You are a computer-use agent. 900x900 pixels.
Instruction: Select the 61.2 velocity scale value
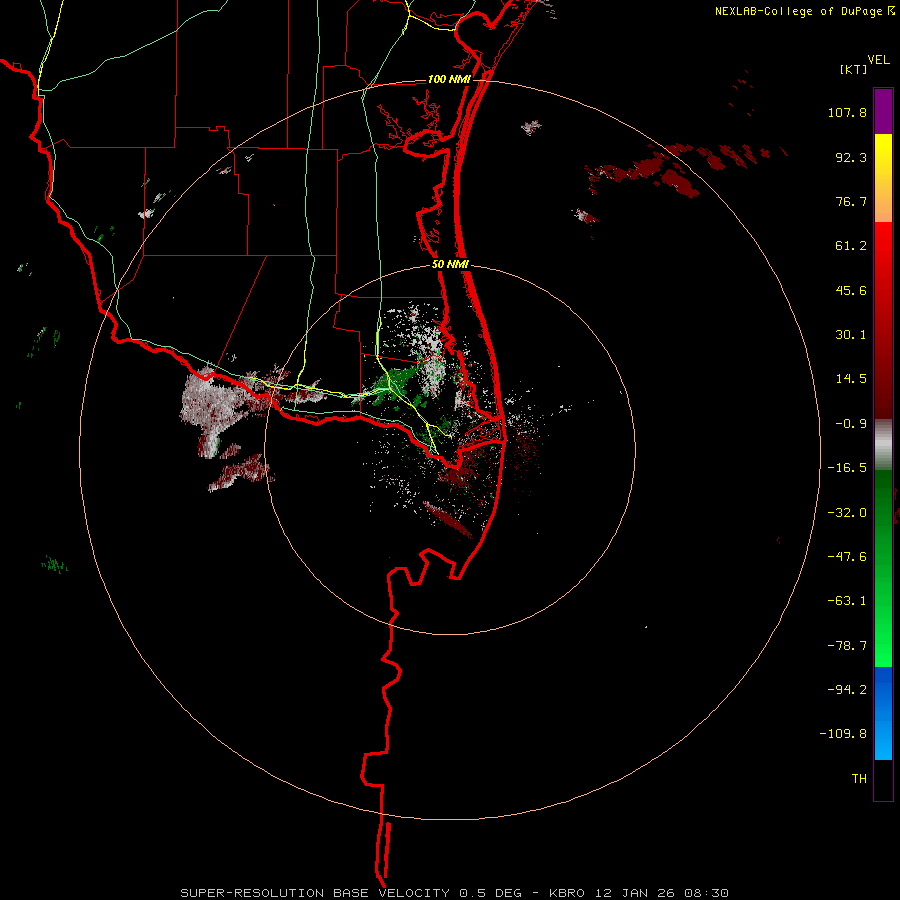(x=851, y=246)
